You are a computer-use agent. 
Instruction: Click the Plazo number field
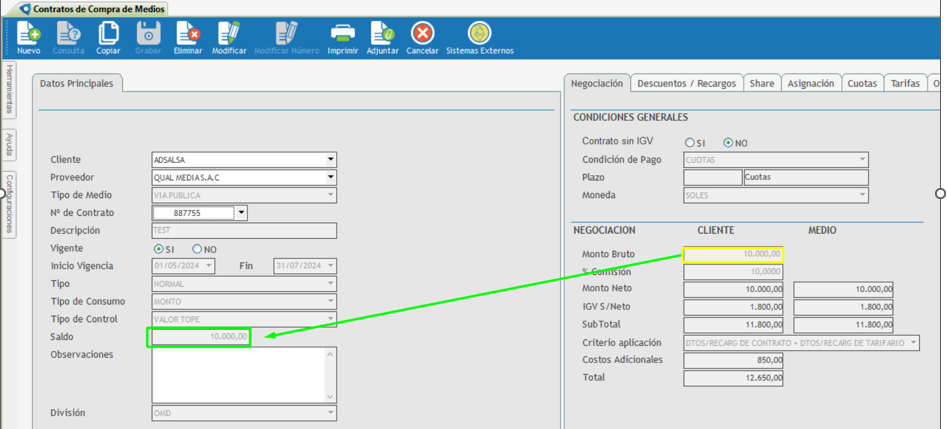713,178
